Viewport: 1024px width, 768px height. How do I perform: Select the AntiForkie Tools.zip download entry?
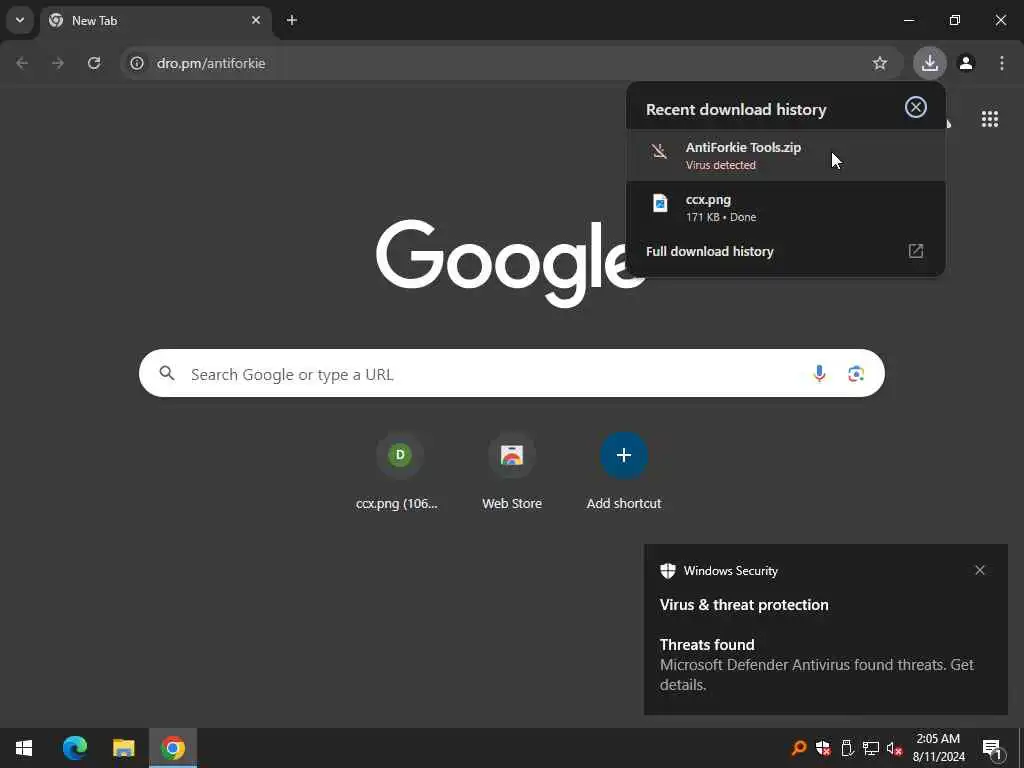(x=786, y=155)
